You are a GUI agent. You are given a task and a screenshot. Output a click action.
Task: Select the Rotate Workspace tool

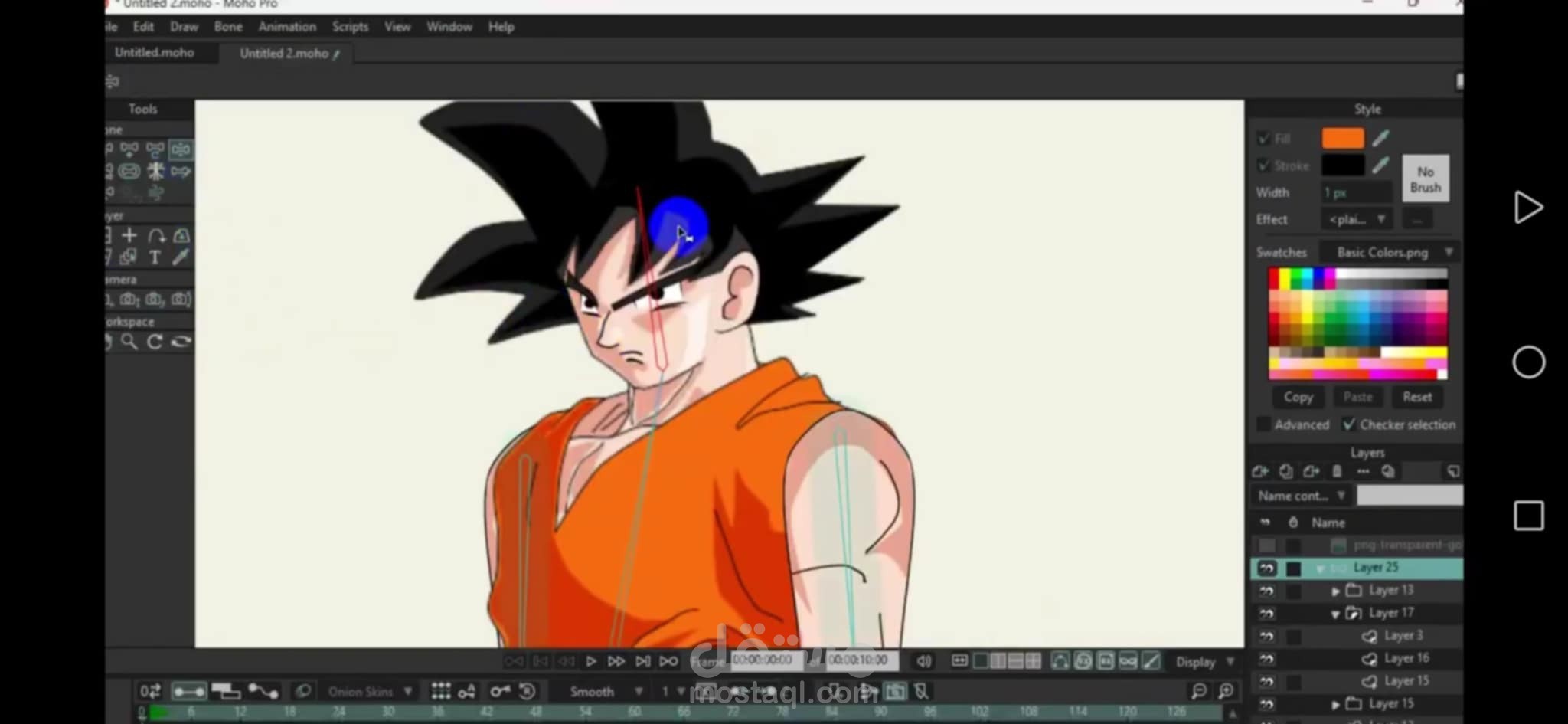click(x=155, y=342)
